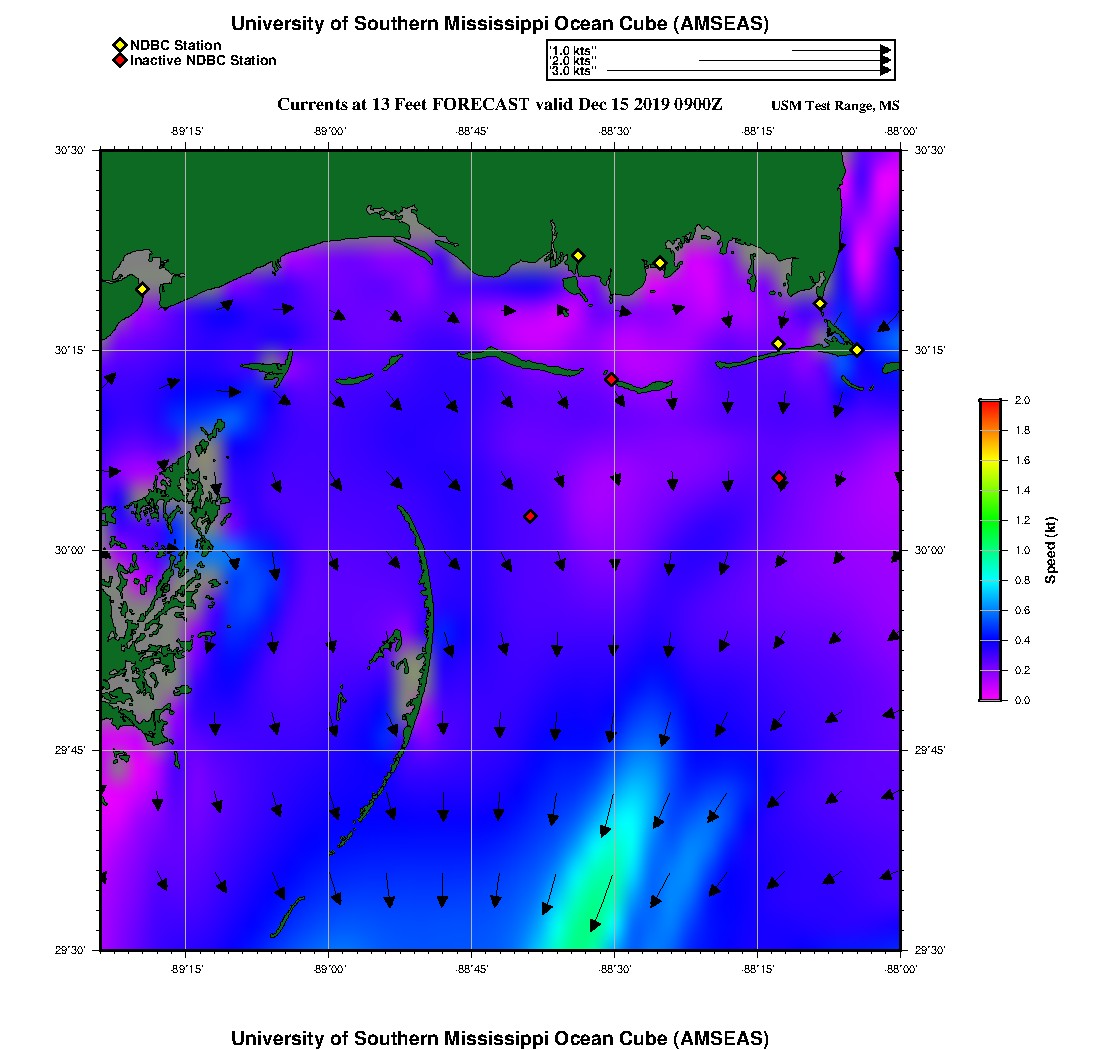Click the yellow diamond in the NDBC Station legend

119,45
